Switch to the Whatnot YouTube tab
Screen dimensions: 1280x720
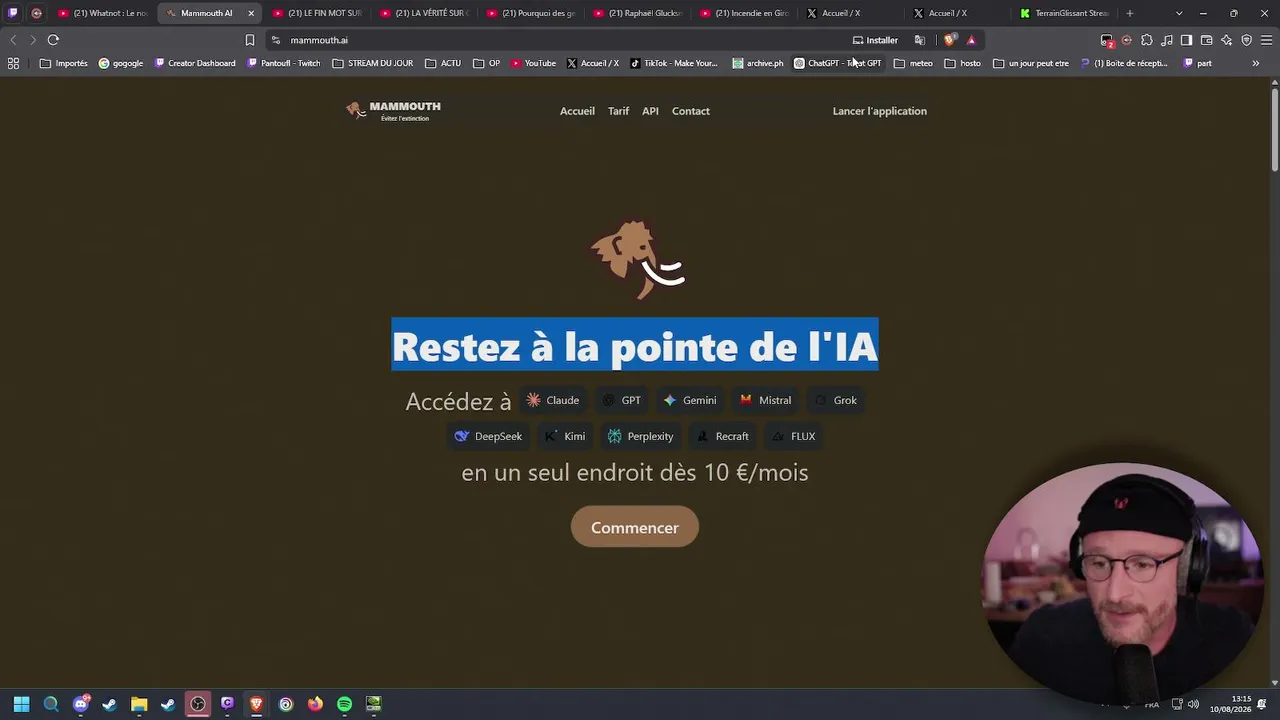coord(103,13)
